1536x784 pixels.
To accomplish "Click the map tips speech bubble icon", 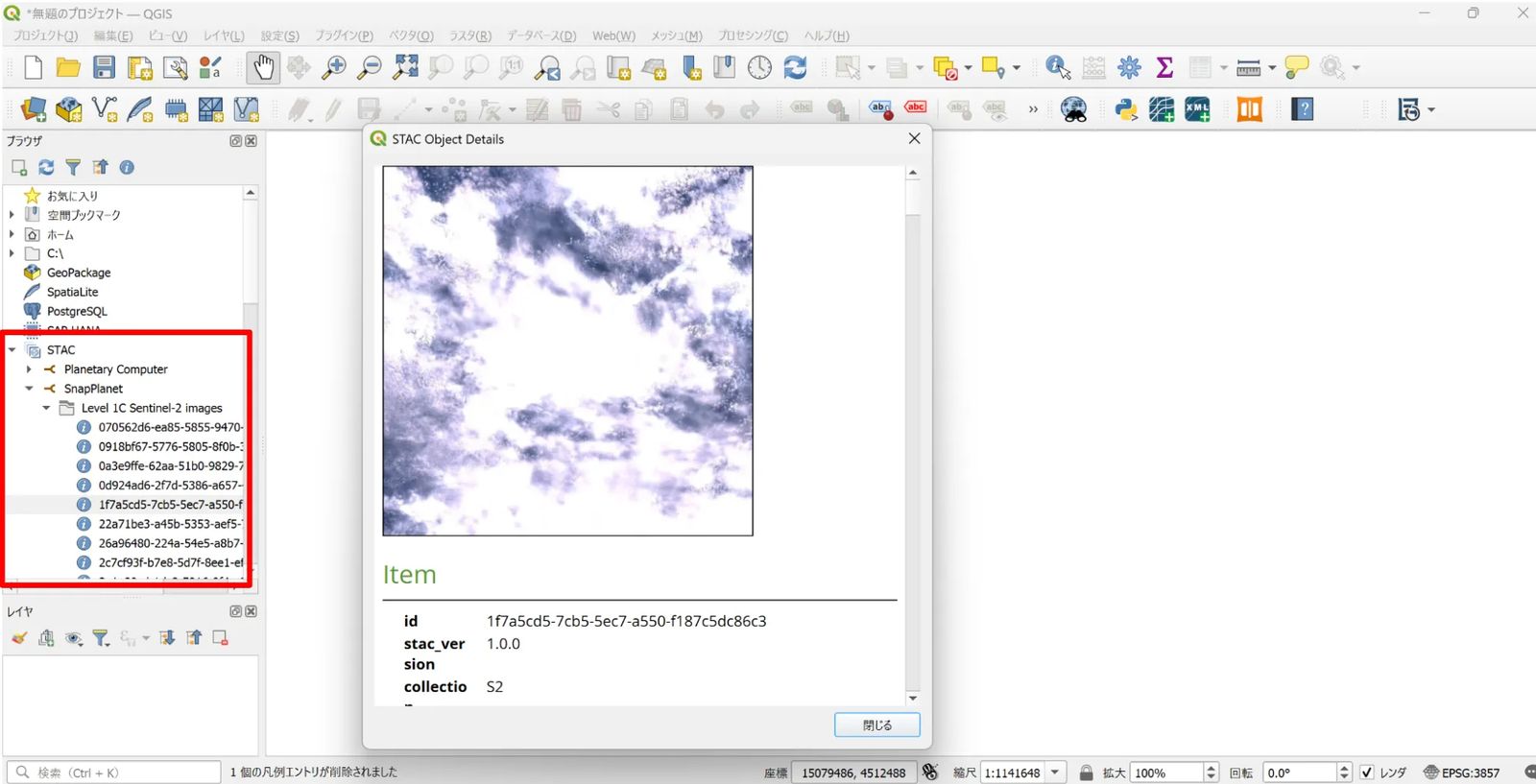I will (1297, 67).
